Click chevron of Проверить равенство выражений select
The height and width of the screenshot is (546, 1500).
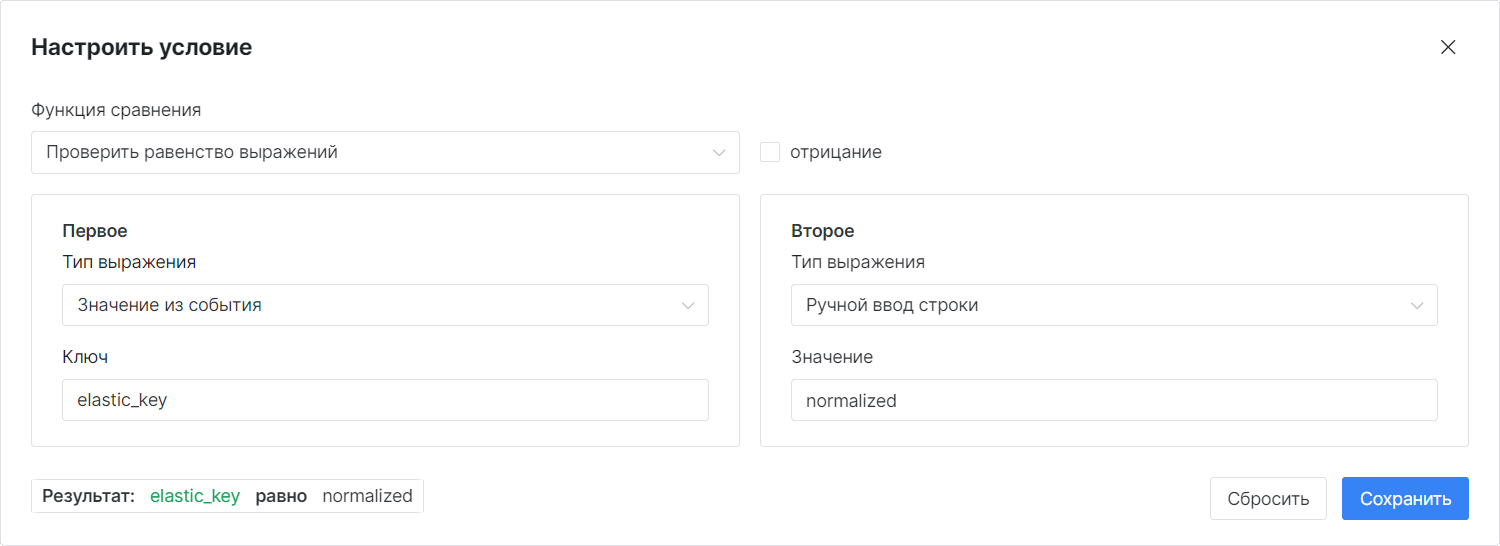point(719,153)
